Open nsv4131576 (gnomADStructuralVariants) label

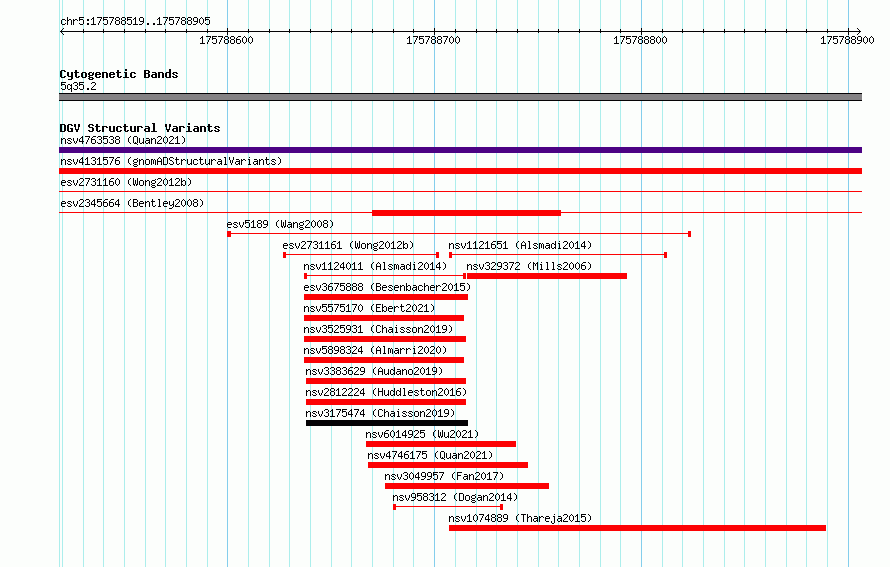(x=171, y=161)
